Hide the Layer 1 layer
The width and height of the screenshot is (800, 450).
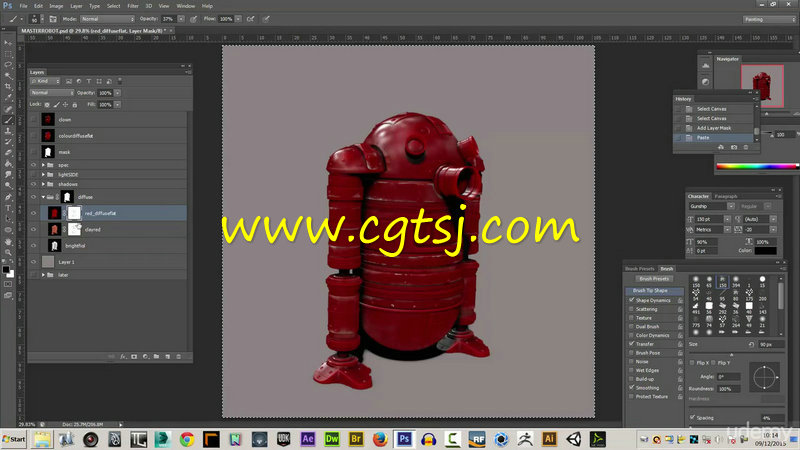pos(34,262)
